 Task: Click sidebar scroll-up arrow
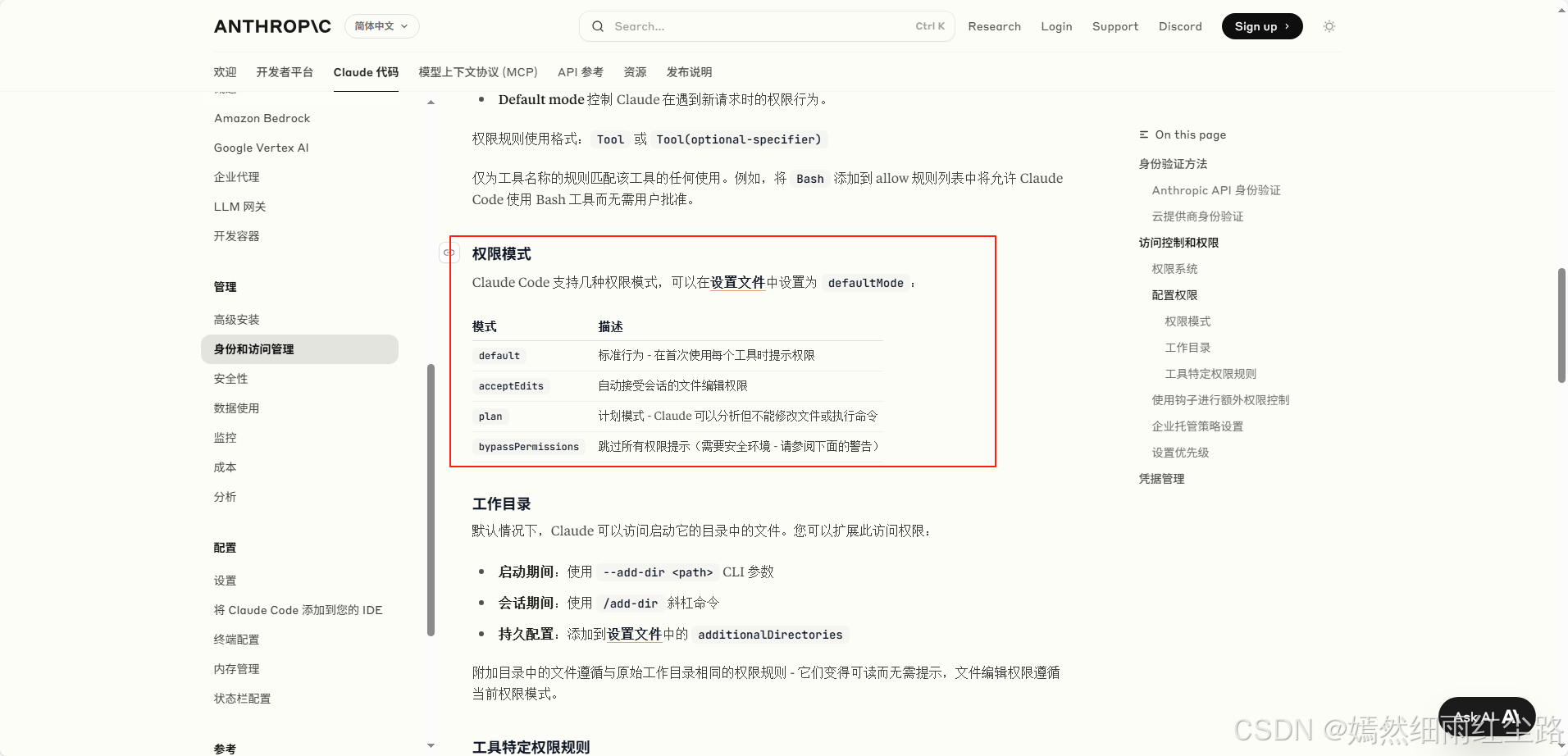coord(431,102)
